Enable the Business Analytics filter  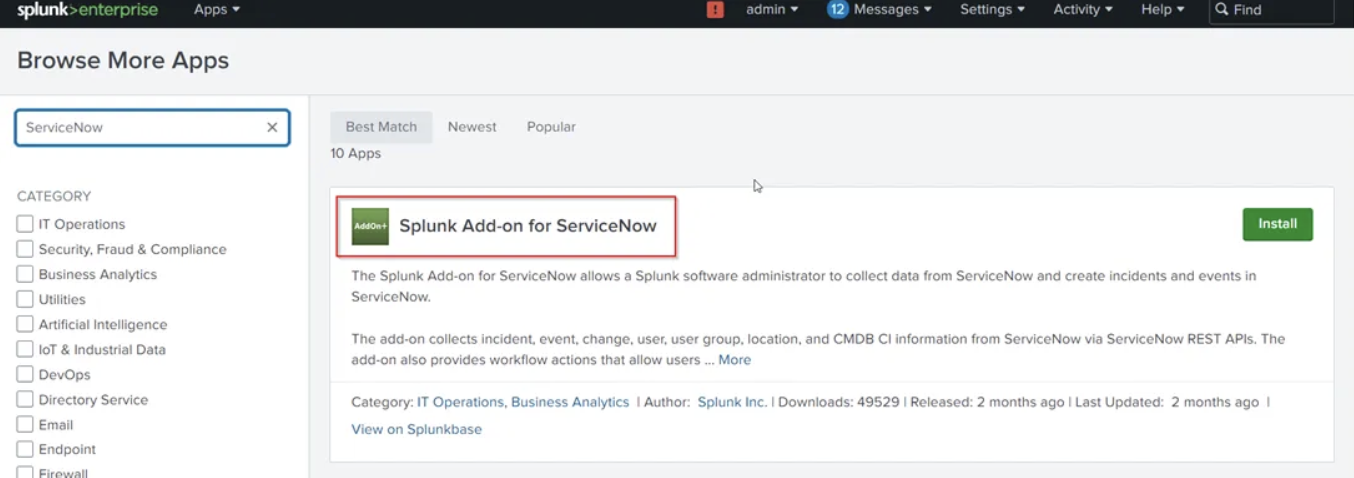pyautogui.click(x=25, y=274)
